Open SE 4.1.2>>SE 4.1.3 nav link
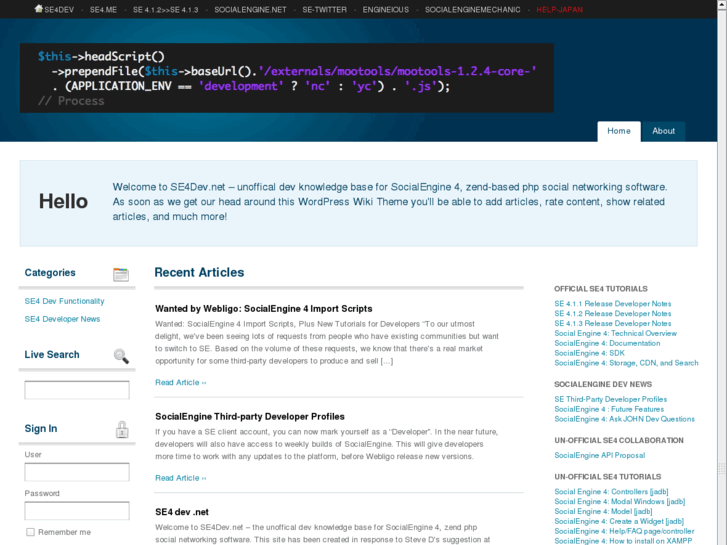The image size is (727, 545). [166, 9]
